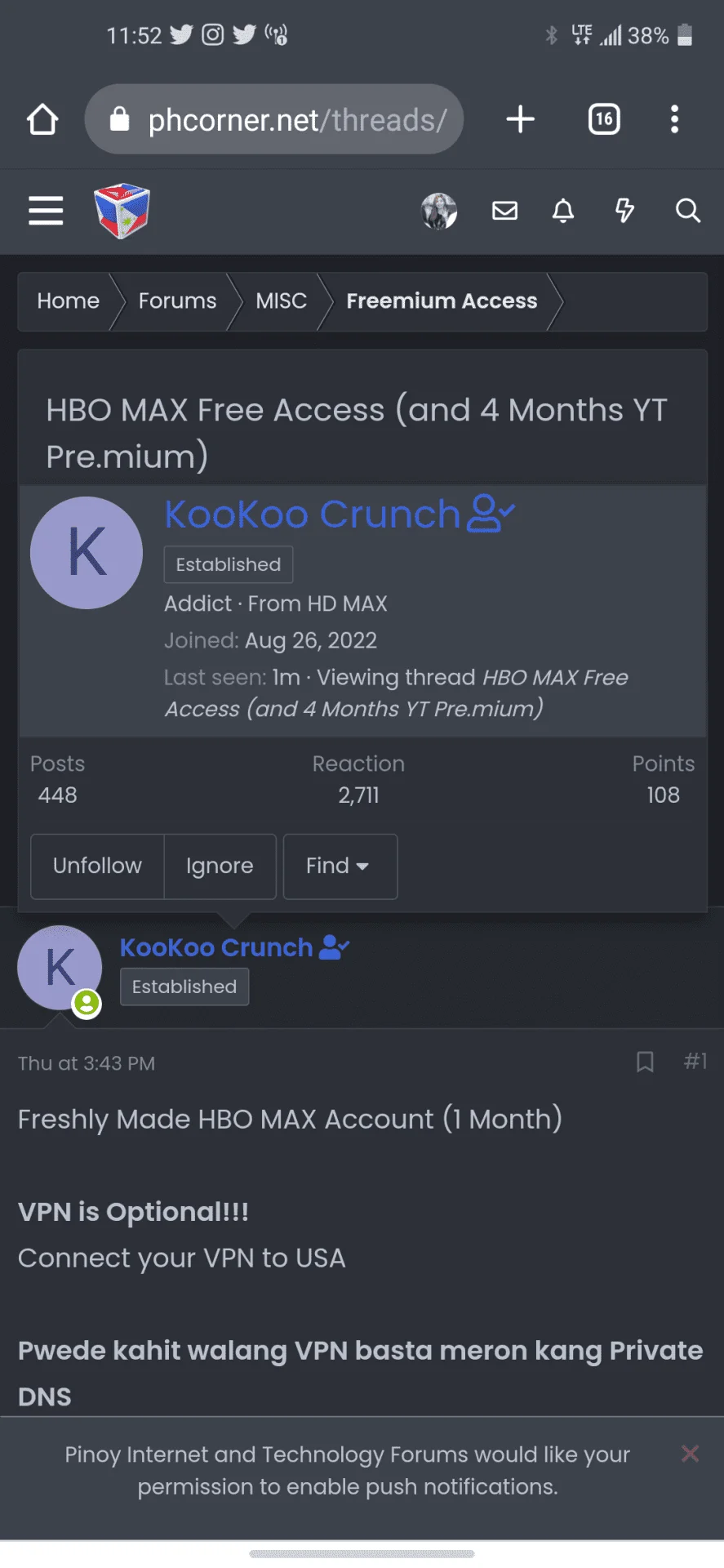Open the alerts bell icon
This screenshot has width=724, height=1568.
point(563,211)
